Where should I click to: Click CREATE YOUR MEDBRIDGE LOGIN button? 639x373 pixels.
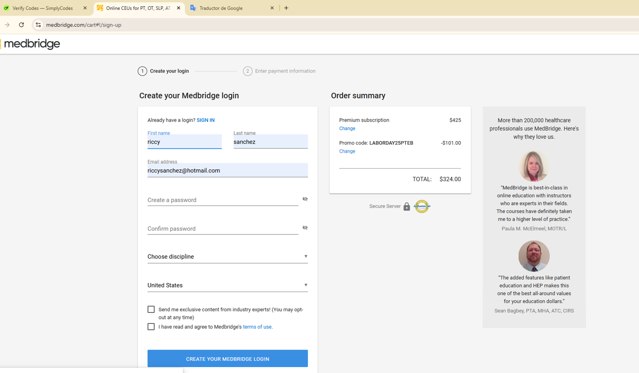[x=227, y=358]
